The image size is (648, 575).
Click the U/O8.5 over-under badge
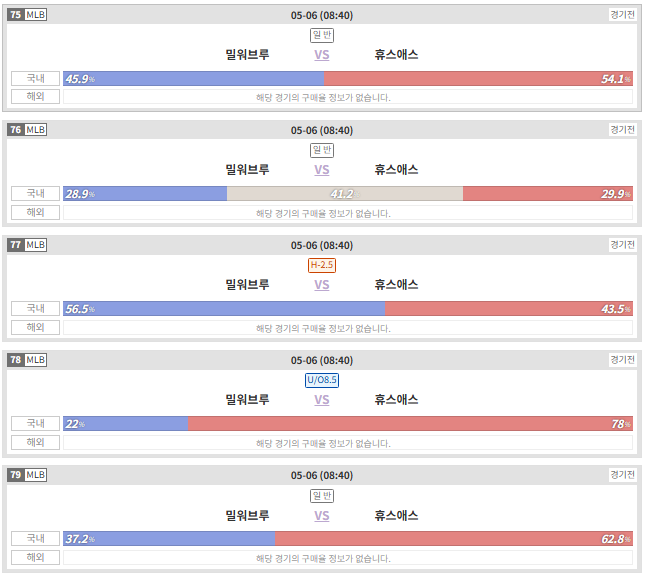click(x=322, y=380)
